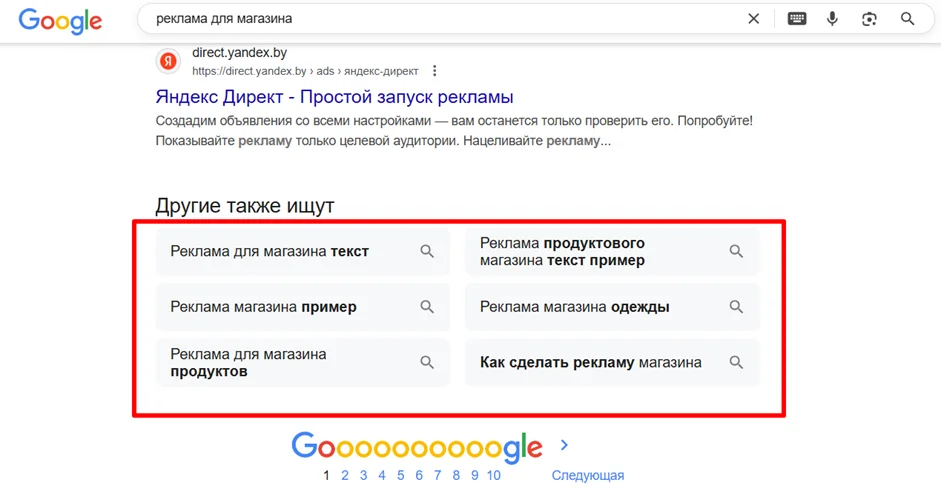
Task: Go to results page 9
Action: 474,475
